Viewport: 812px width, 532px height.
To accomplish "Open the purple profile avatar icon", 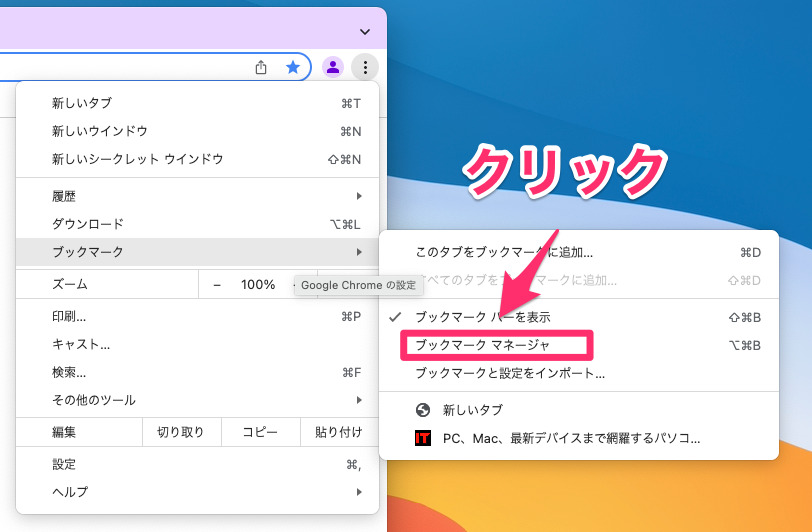I will pos(333,67).
